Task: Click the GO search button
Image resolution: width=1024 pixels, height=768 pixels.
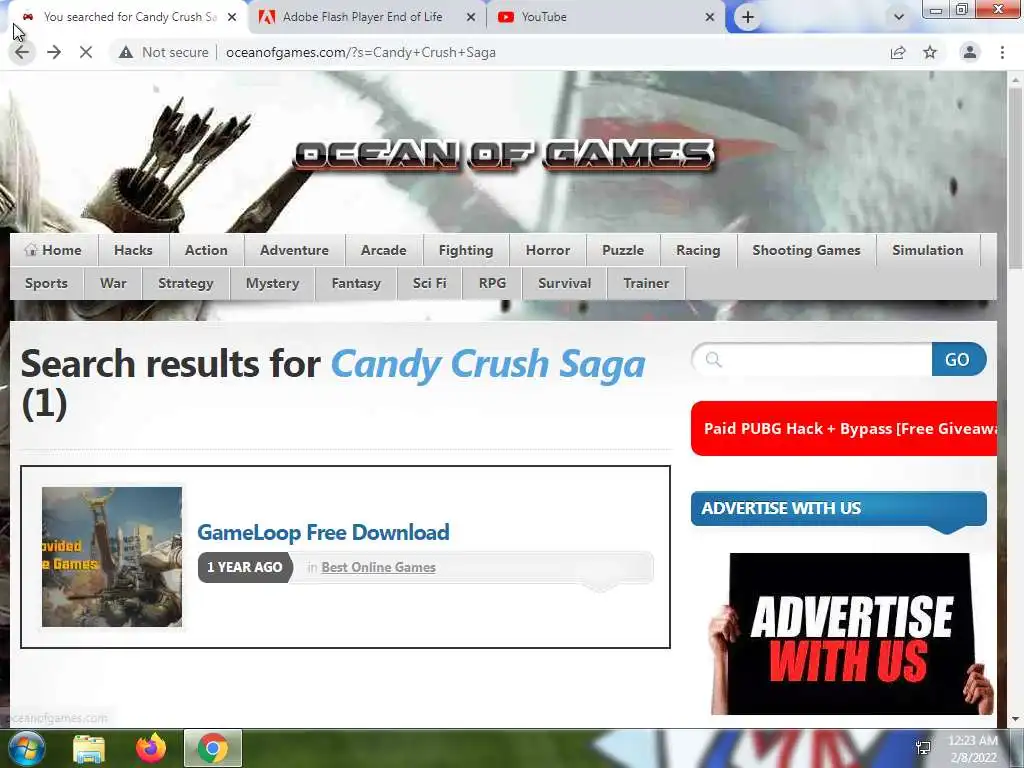Action: 958,359
